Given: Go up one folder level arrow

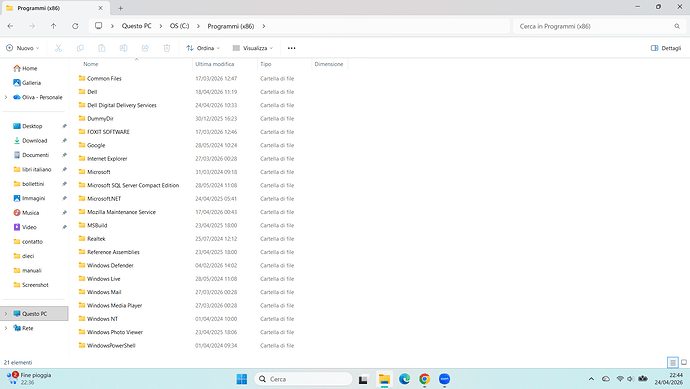Looking at the screenshot, I should pyautogui.click(x=53, y=26).
